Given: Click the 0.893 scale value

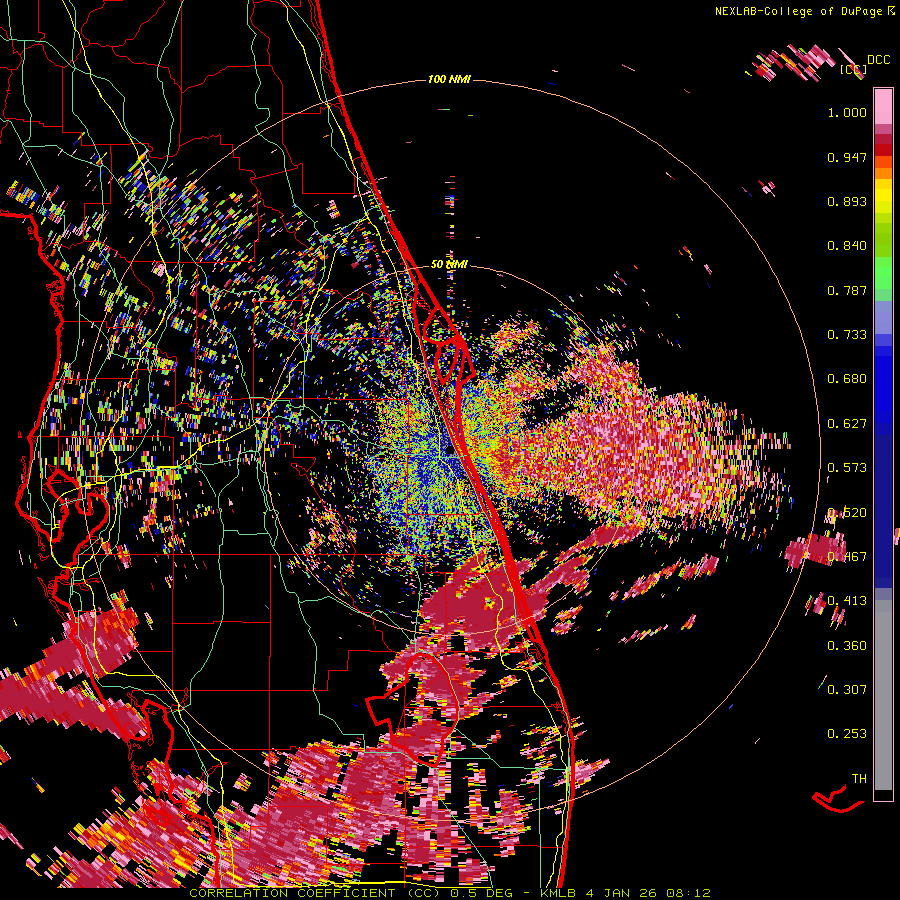Looking at the screenshot, I should [x=847, y=201].
